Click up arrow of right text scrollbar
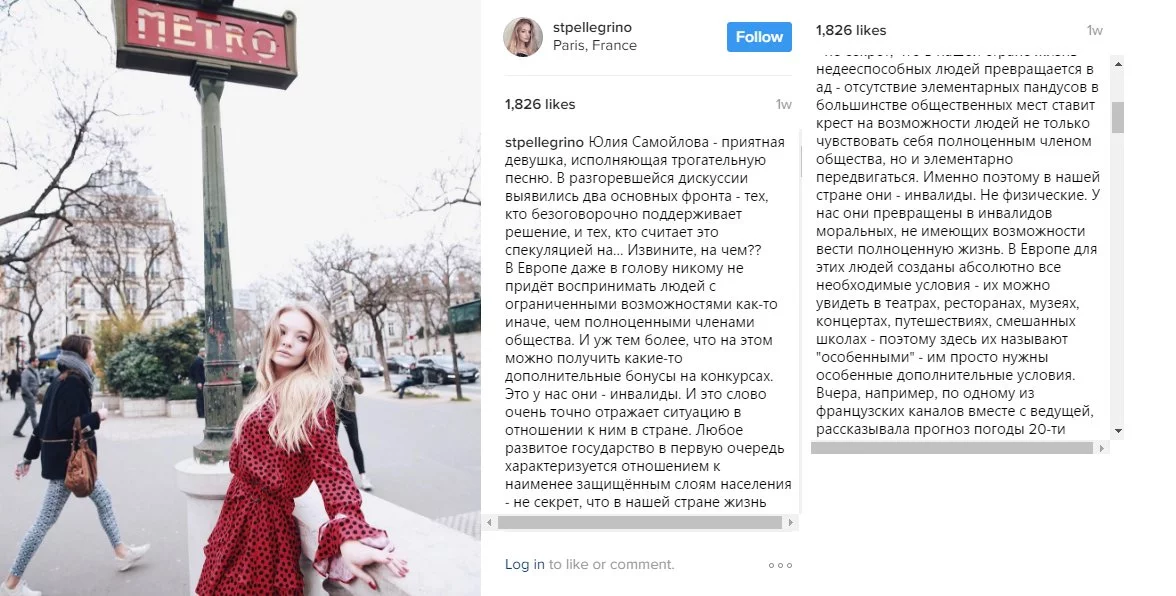This screenshot has width=1176, height=596. (1118, 64)
